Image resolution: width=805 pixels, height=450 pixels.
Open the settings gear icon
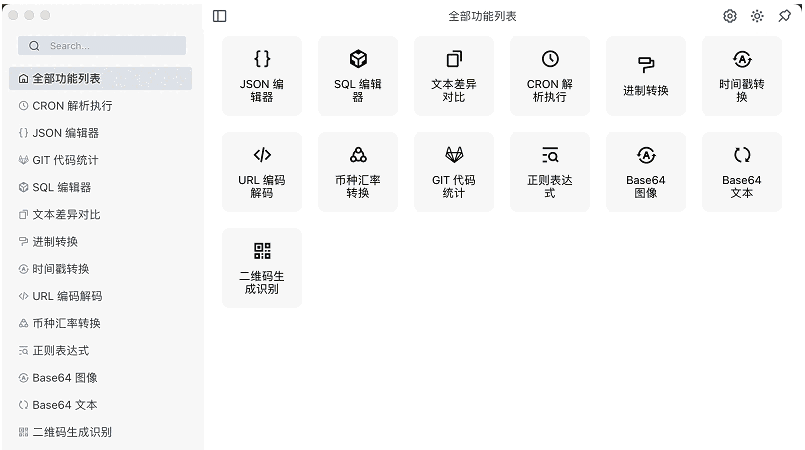coord(730,16)
